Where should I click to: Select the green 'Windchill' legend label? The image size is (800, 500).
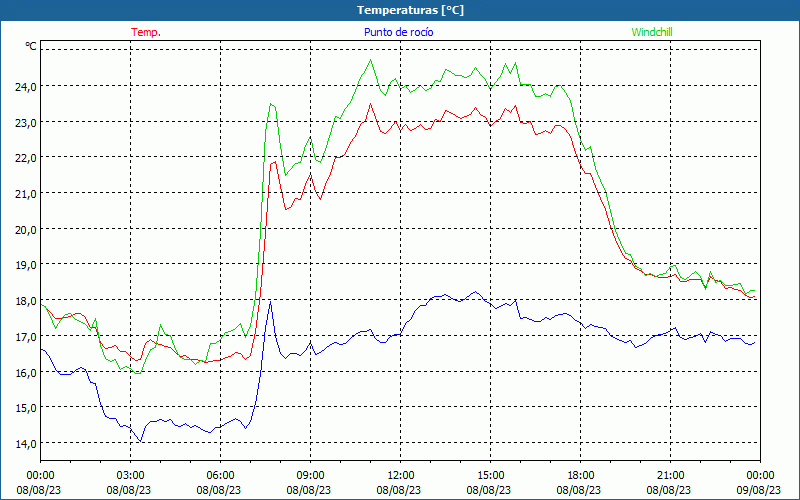coord(652,32)
